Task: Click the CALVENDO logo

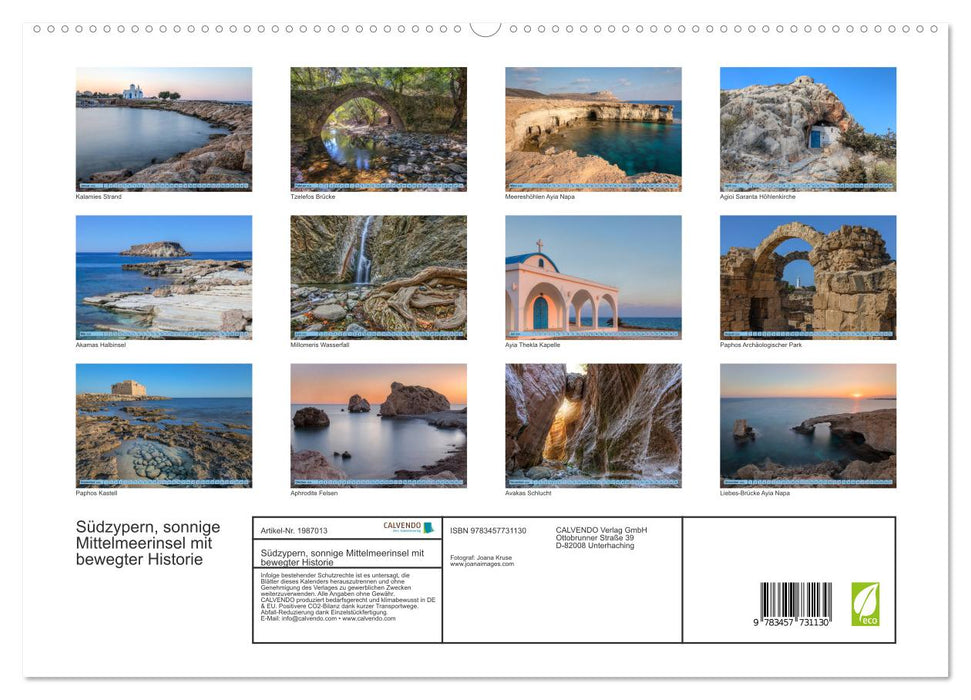Action: [x=408, y=527]
